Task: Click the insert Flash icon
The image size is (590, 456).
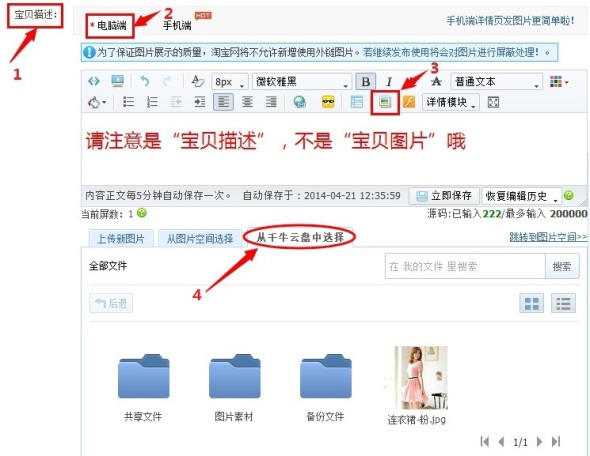Action: pos(409,102)
